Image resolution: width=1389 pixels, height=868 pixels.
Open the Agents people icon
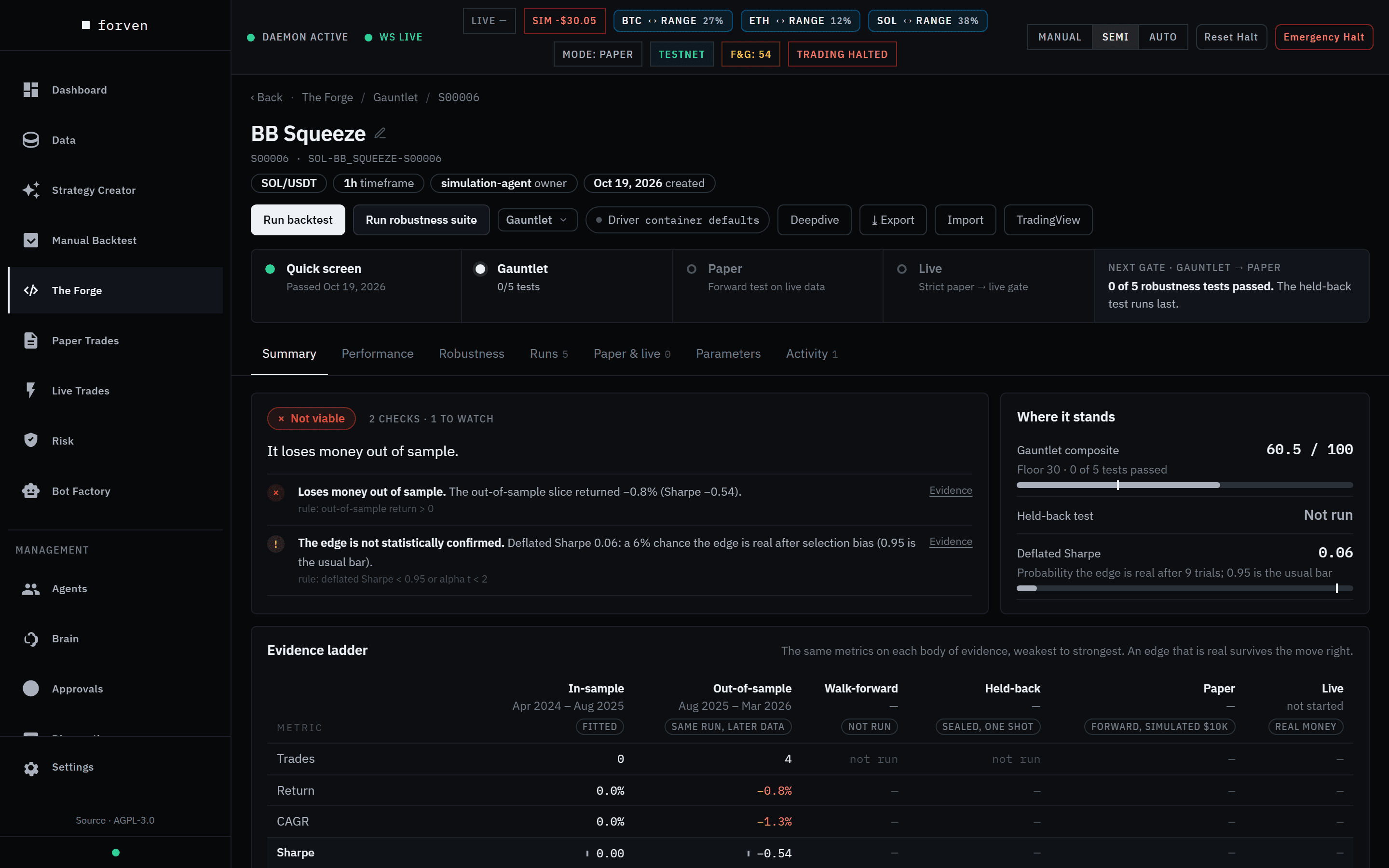pyautogui.click(x=31, y=588)
